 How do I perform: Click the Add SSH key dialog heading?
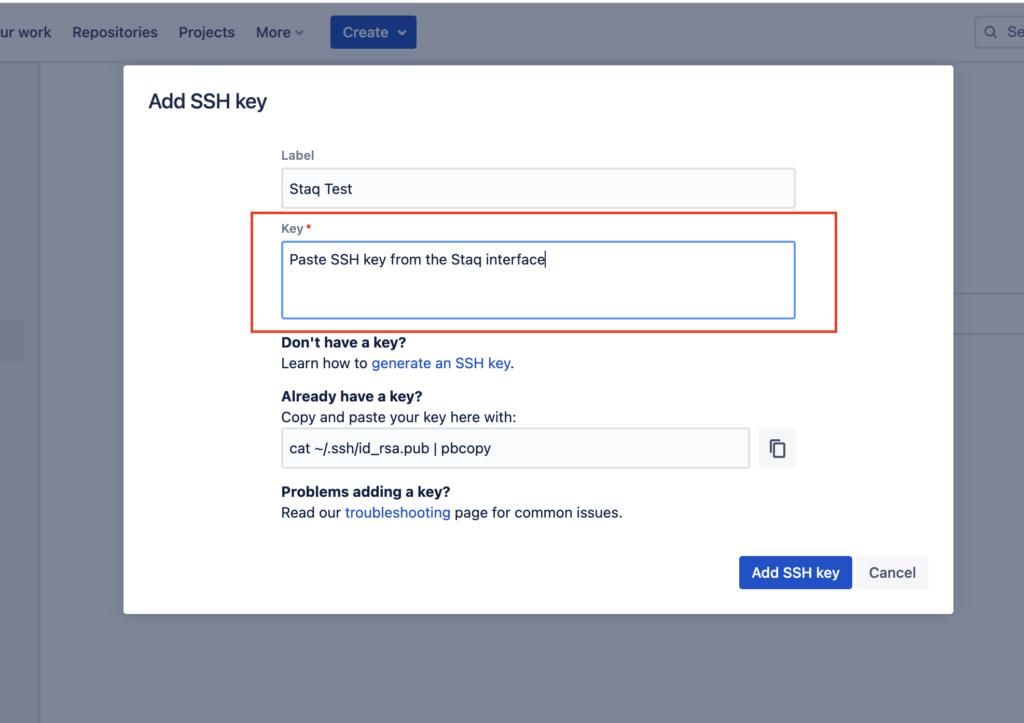208,101
